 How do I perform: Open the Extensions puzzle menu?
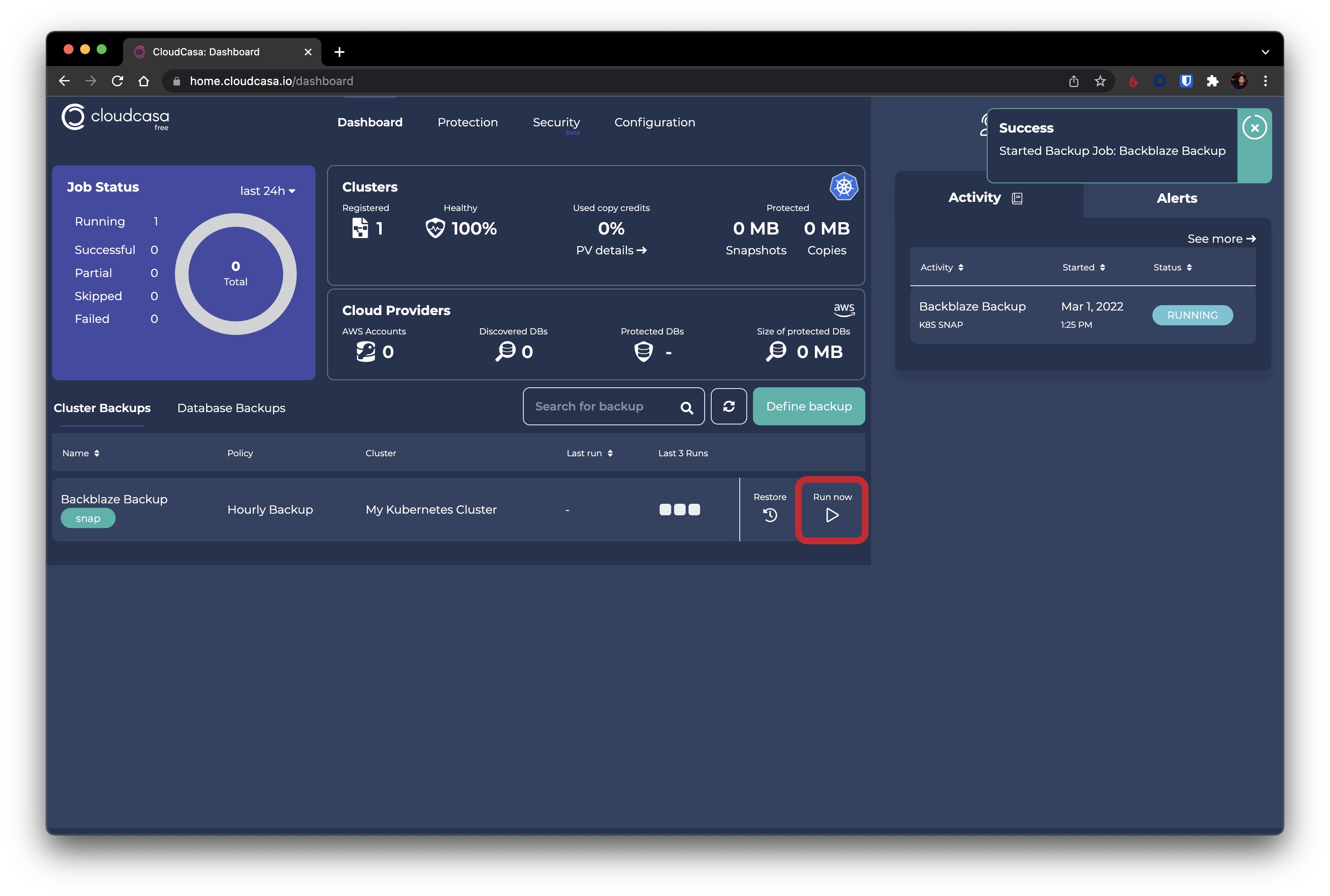click(1212, 81)
